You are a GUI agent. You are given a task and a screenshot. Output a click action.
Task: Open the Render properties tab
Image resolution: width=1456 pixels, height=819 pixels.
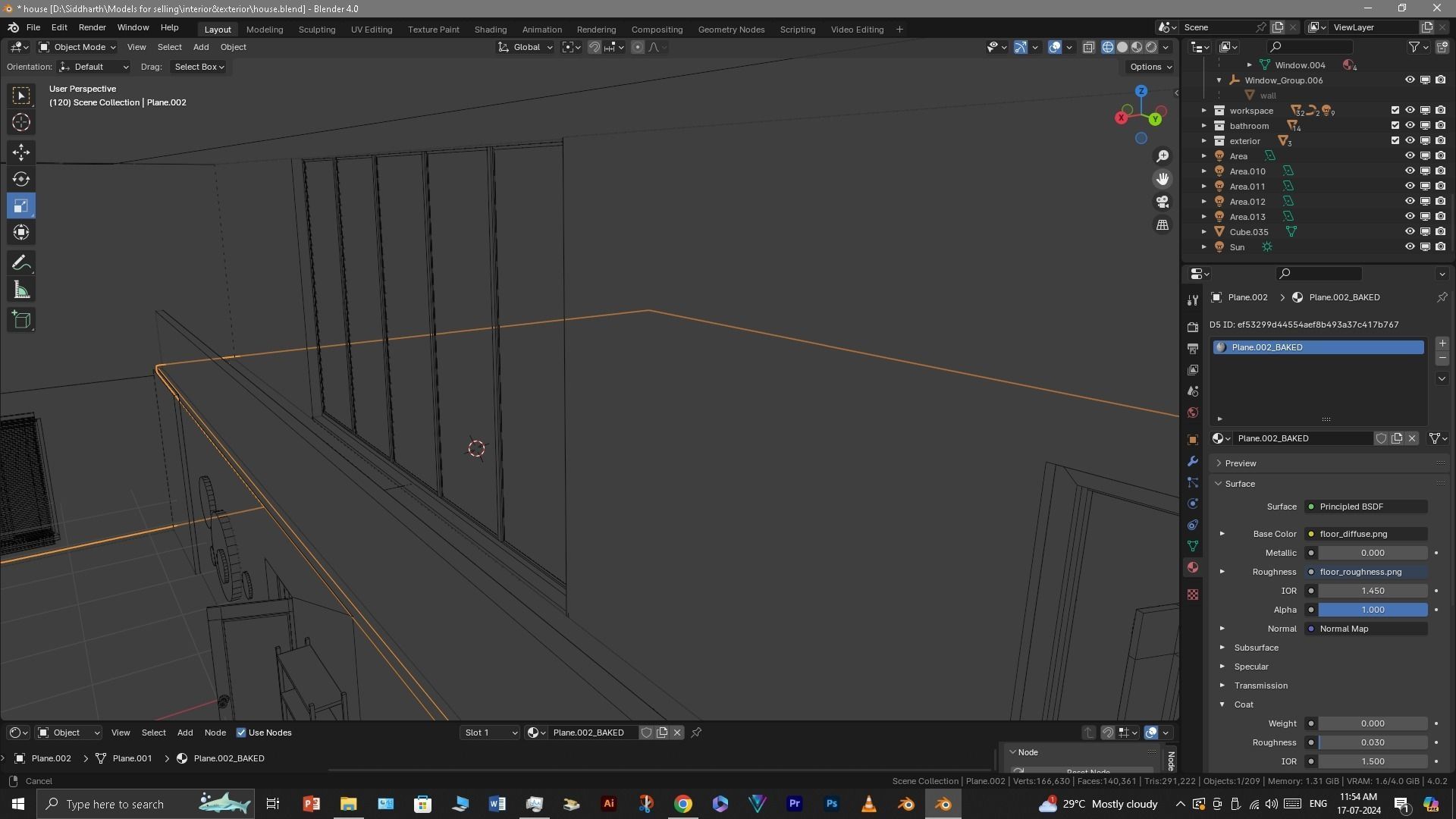[x=1193, y=327]
